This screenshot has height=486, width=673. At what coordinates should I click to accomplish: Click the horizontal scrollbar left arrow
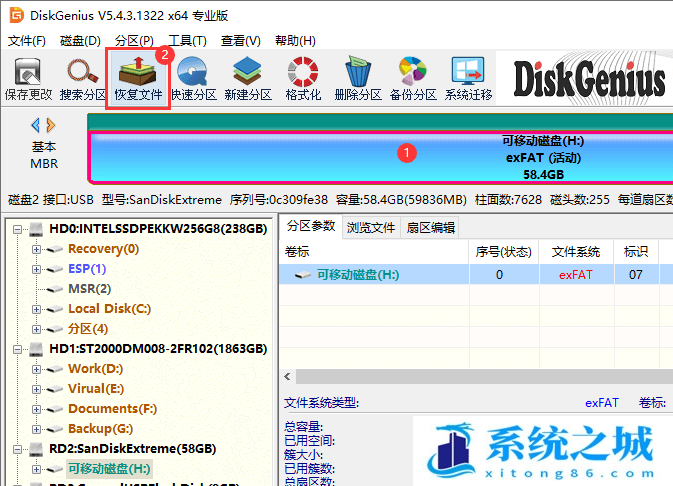click(x=288, y=377)
